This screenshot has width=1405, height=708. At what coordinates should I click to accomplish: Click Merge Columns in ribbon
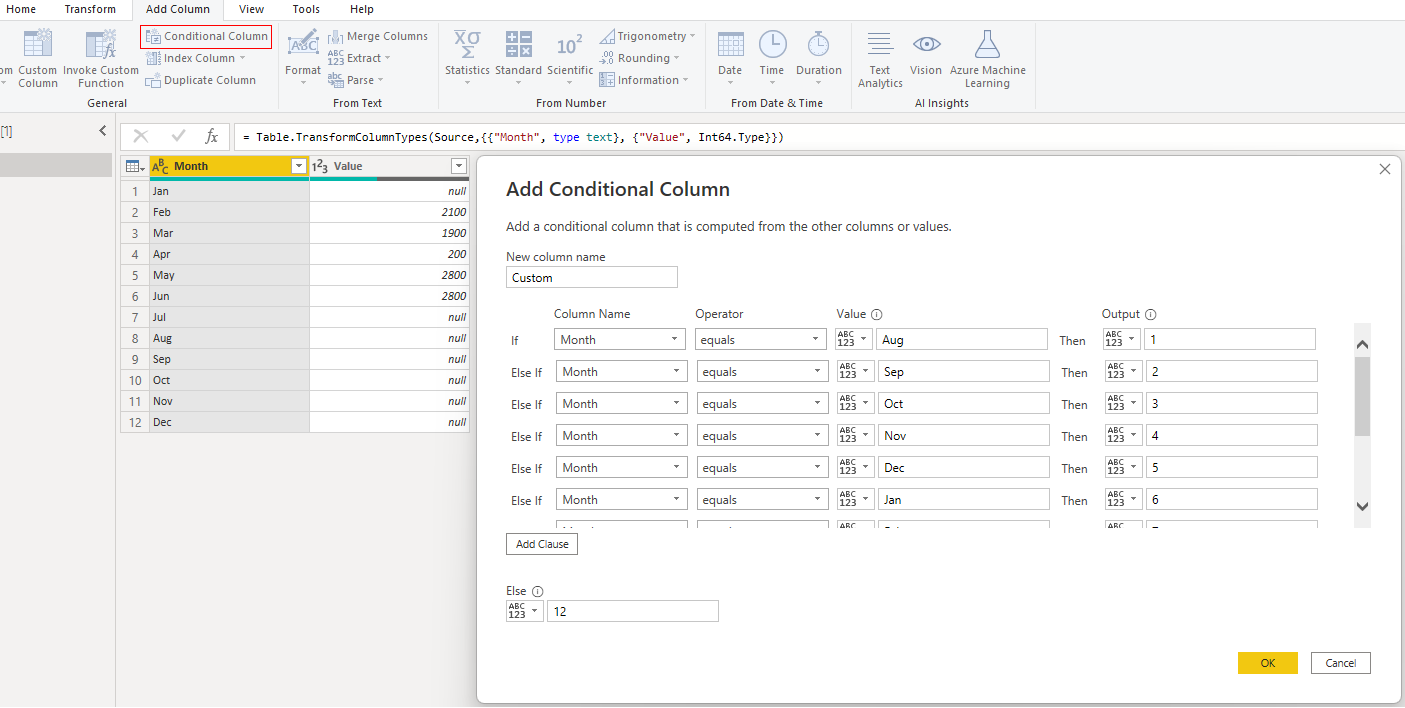pos(378,36)
